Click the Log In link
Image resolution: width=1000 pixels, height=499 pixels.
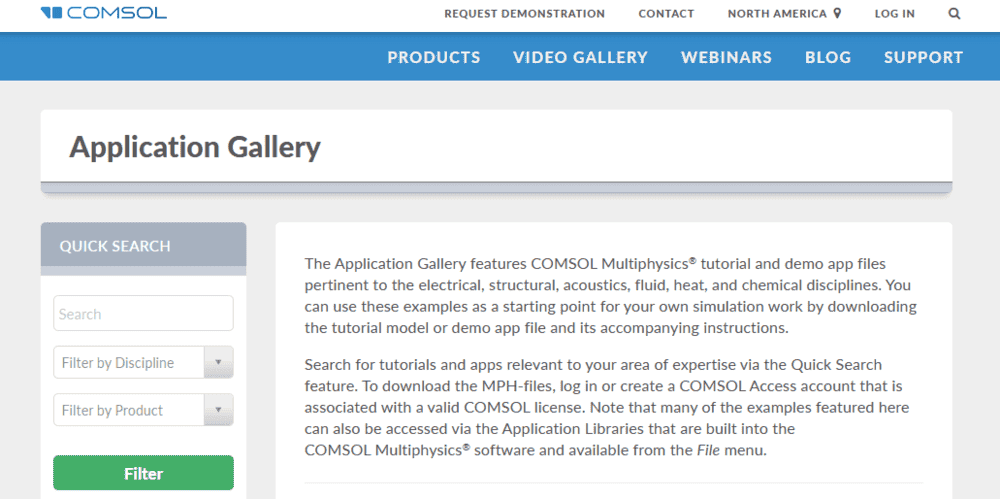tap(894, 14)
